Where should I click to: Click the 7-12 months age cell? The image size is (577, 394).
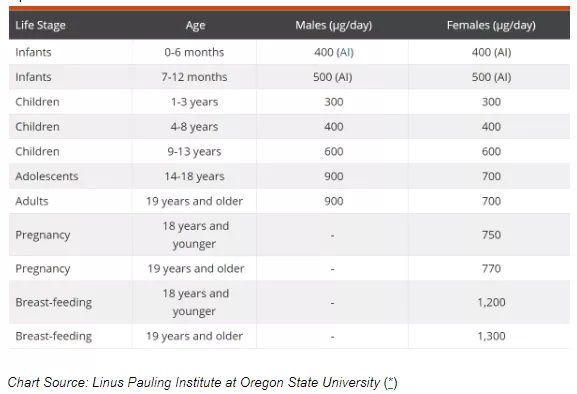194,77
